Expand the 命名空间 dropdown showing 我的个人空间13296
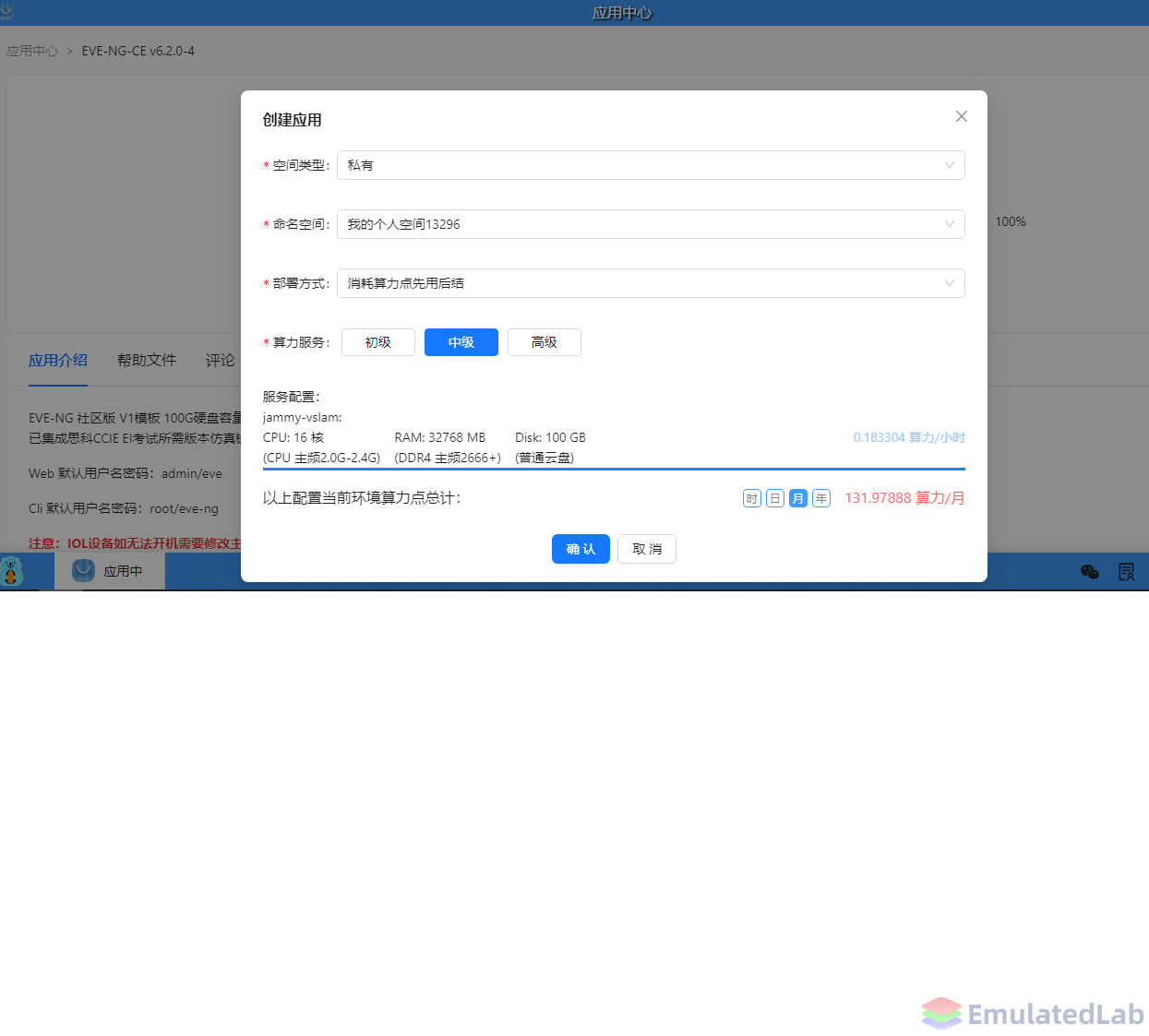 [651, 224]
